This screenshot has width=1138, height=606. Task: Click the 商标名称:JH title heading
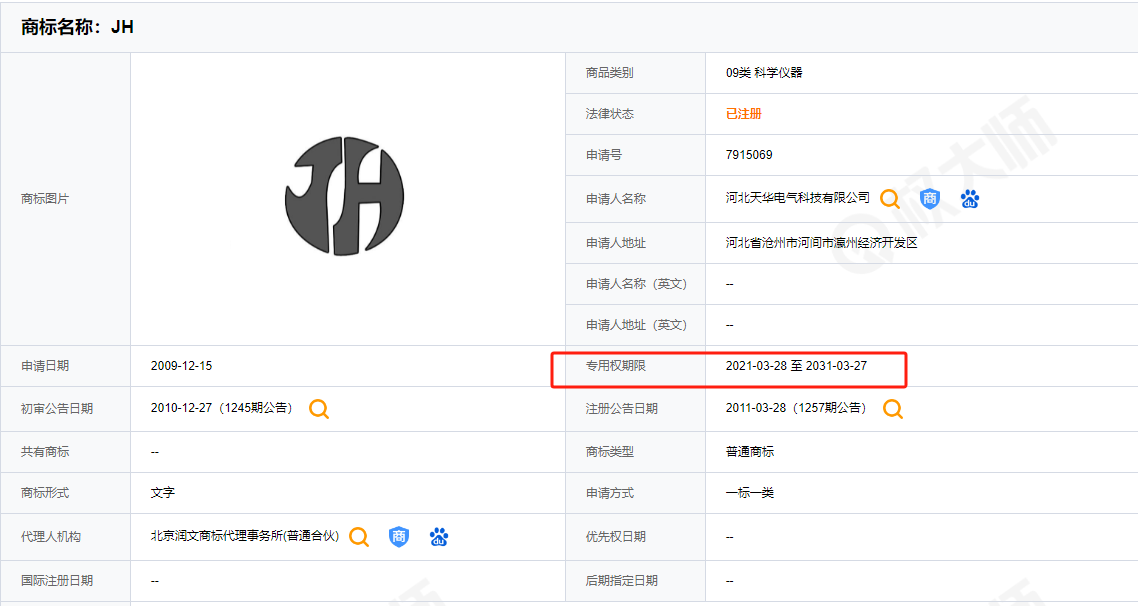[x=78, y=28]
